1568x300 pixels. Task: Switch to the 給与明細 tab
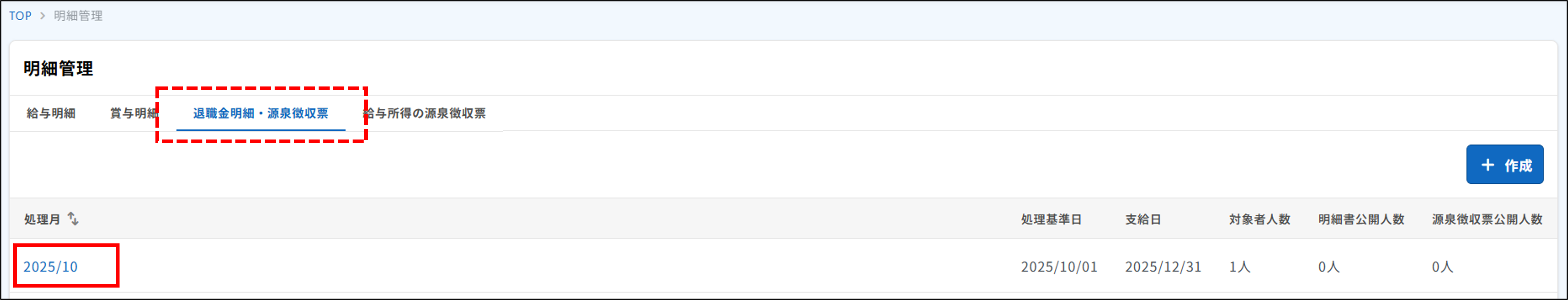tap(51, 113)
